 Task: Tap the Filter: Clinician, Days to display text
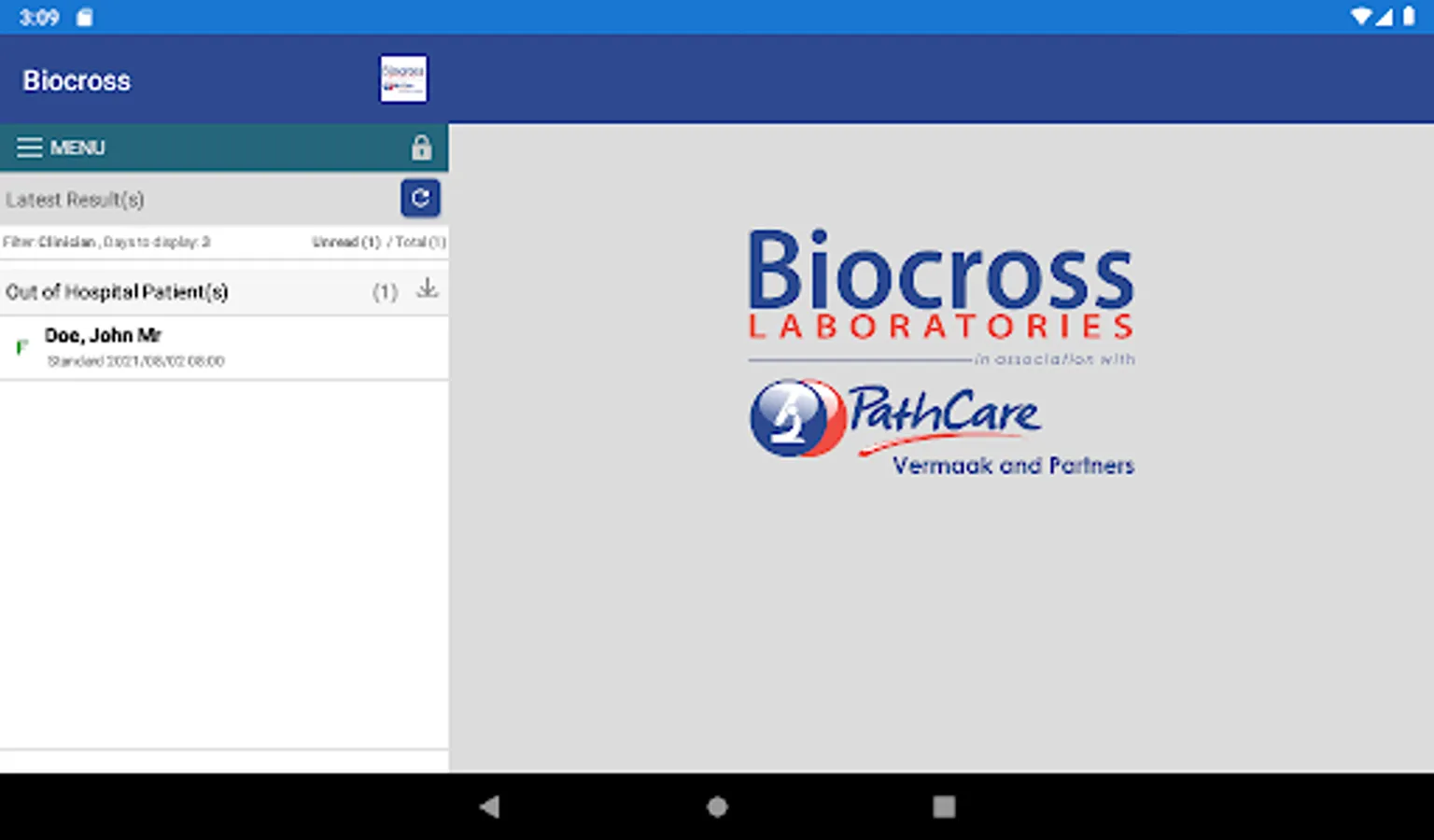(x=106, y=242)
